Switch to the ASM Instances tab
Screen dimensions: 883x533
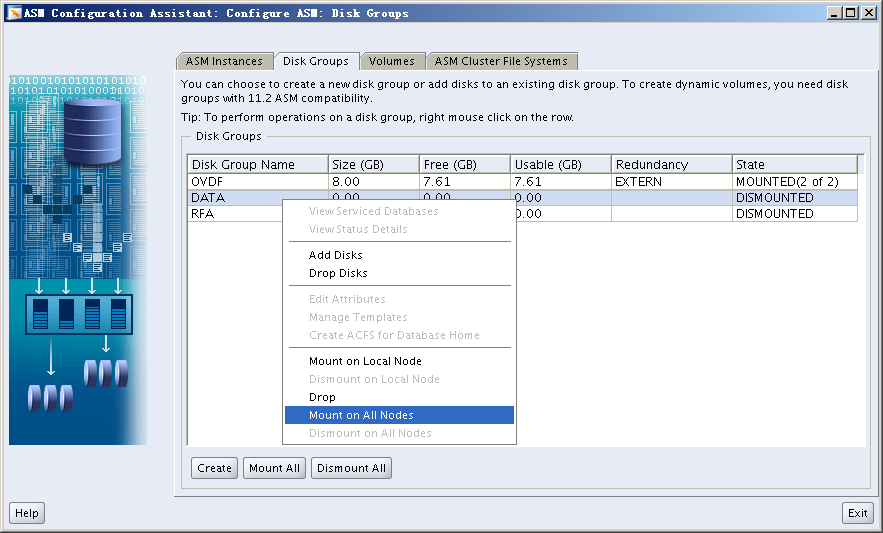tap(224, 61)
